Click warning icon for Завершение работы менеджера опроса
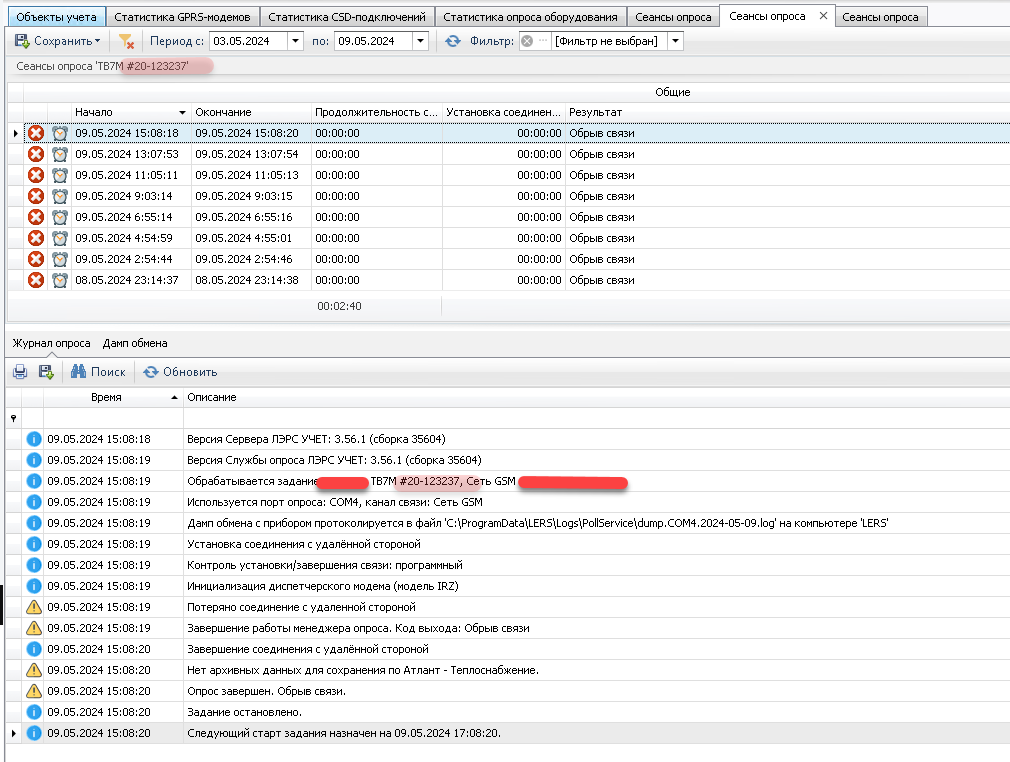Image resolution: width=1010 pixels, height=762 pixels. [x=33, y=628]
